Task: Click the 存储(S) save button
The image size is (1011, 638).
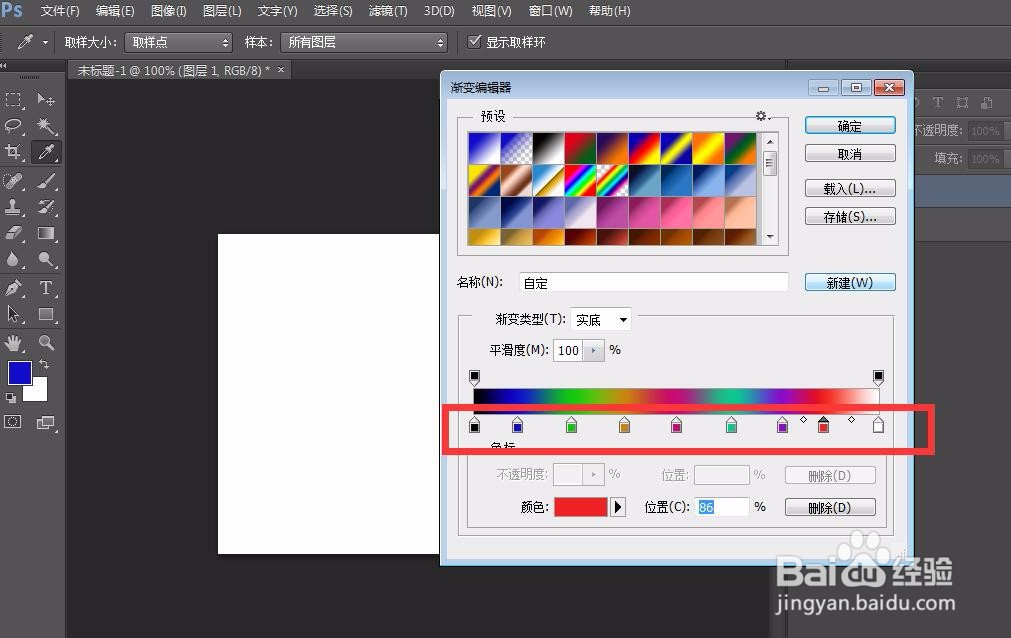Action: pyautogui.click(x=850, y=216)
